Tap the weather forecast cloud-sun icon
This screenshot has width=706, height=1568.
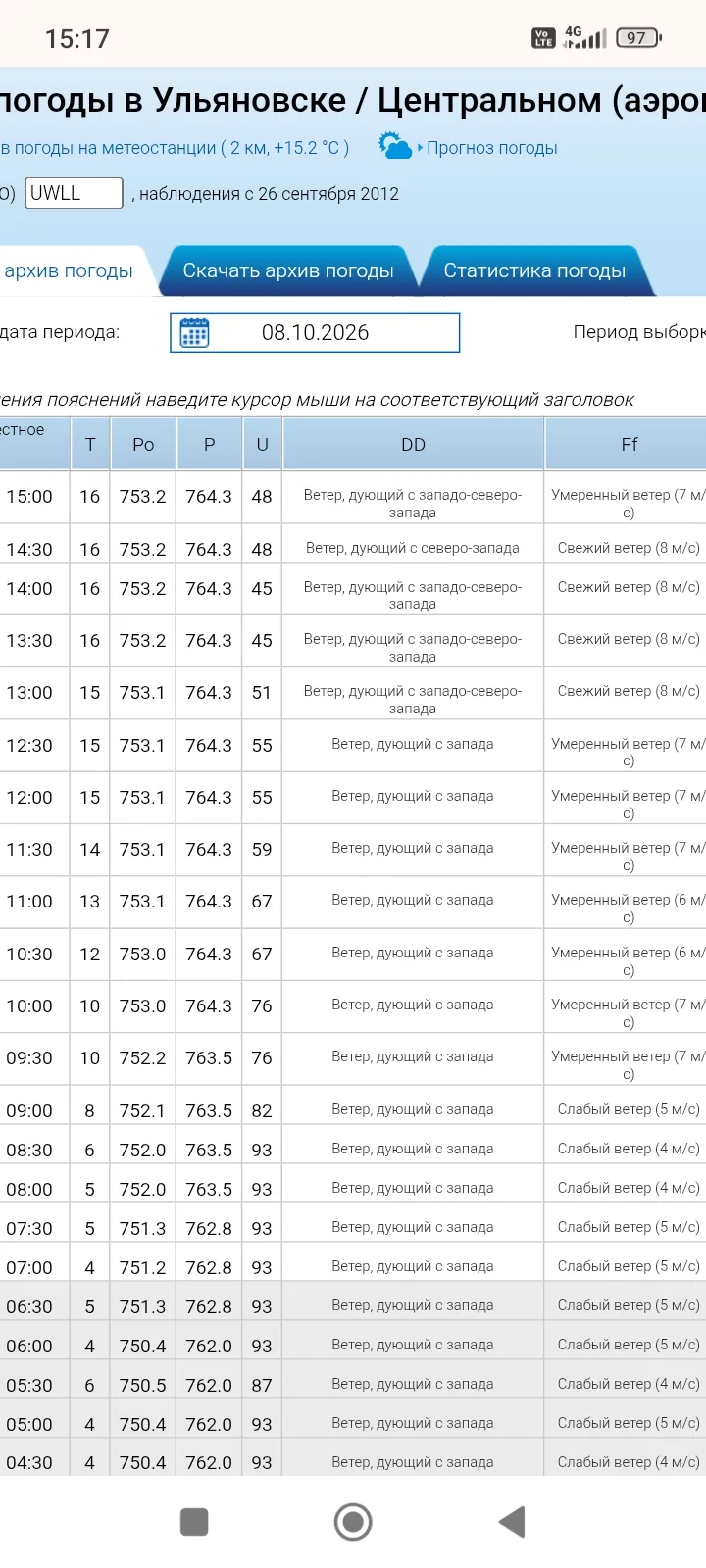(395, 146)
